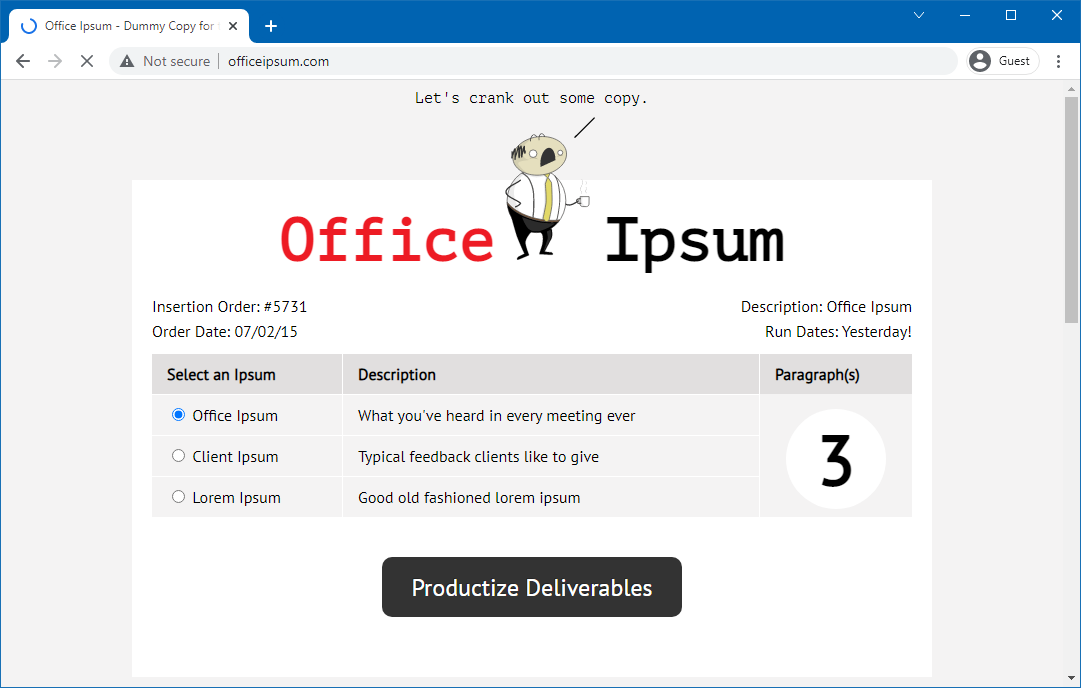The image size is (1081, 688).
Task: Click the black Ipsum logo text
Action: [x=694, y=241]
